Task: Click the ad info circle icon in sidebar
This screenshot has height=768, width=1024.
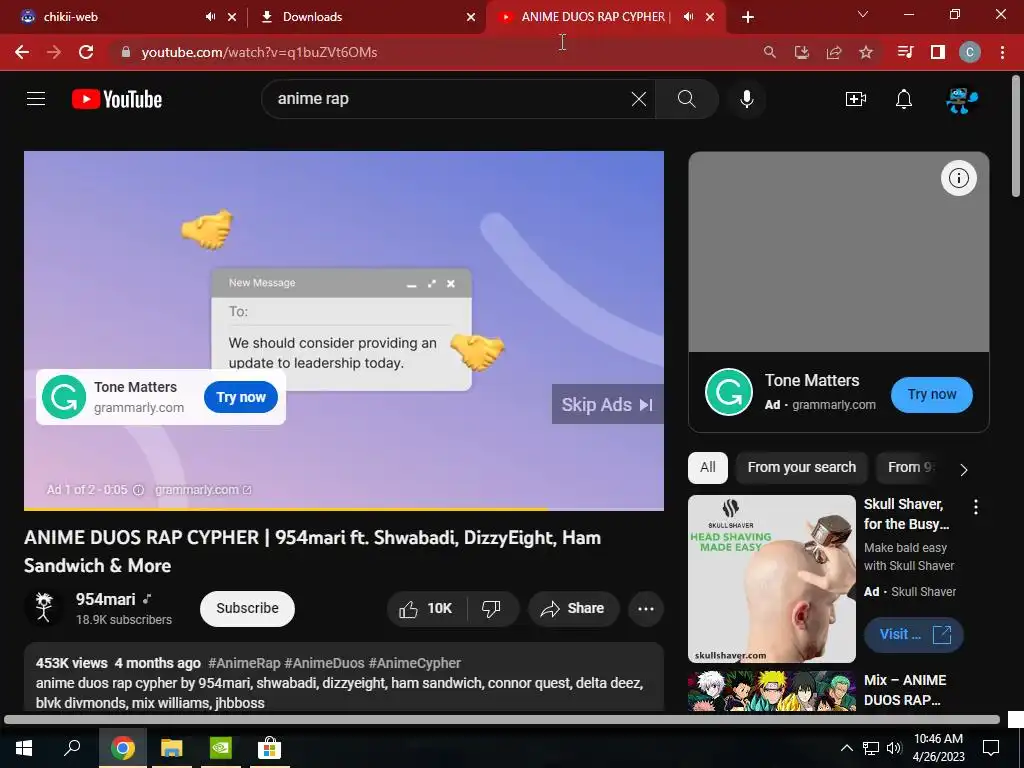Action: (x=958, y=178)
